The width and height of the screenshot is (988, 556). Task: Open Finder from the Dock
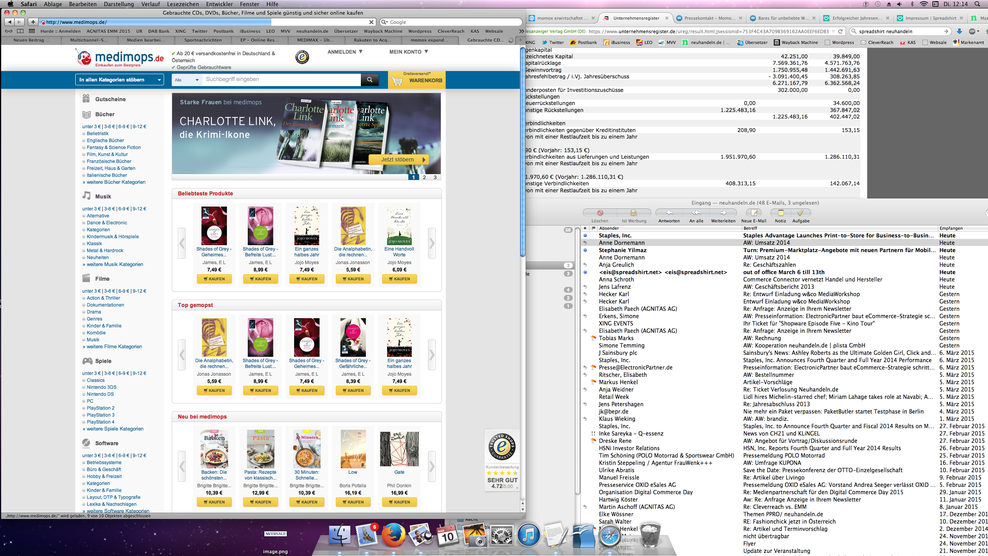pyautogui.click(x=340, y=536)
